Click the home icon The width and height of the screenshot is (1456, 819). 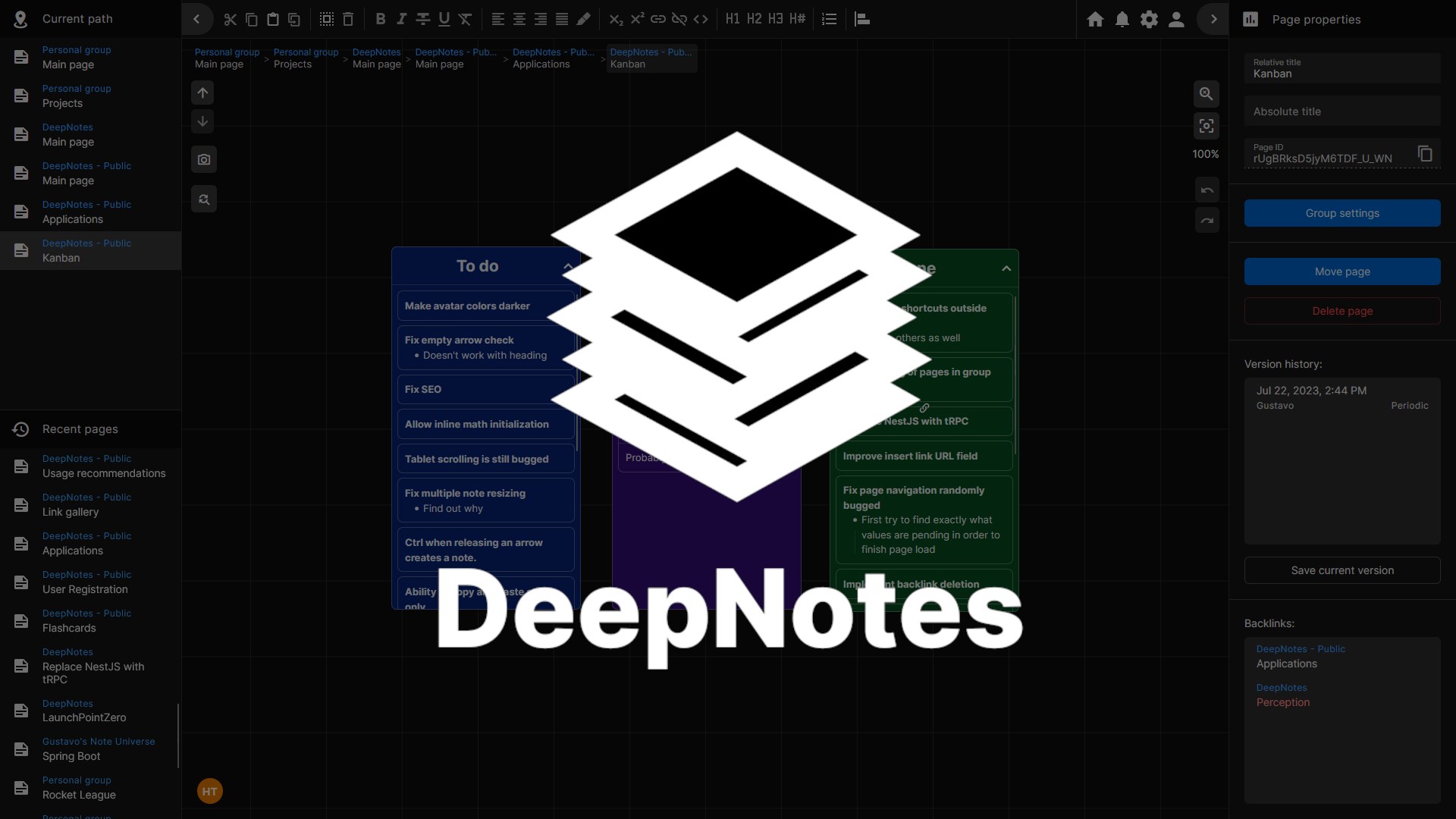pyautogui.click(x=1095, y=20)
